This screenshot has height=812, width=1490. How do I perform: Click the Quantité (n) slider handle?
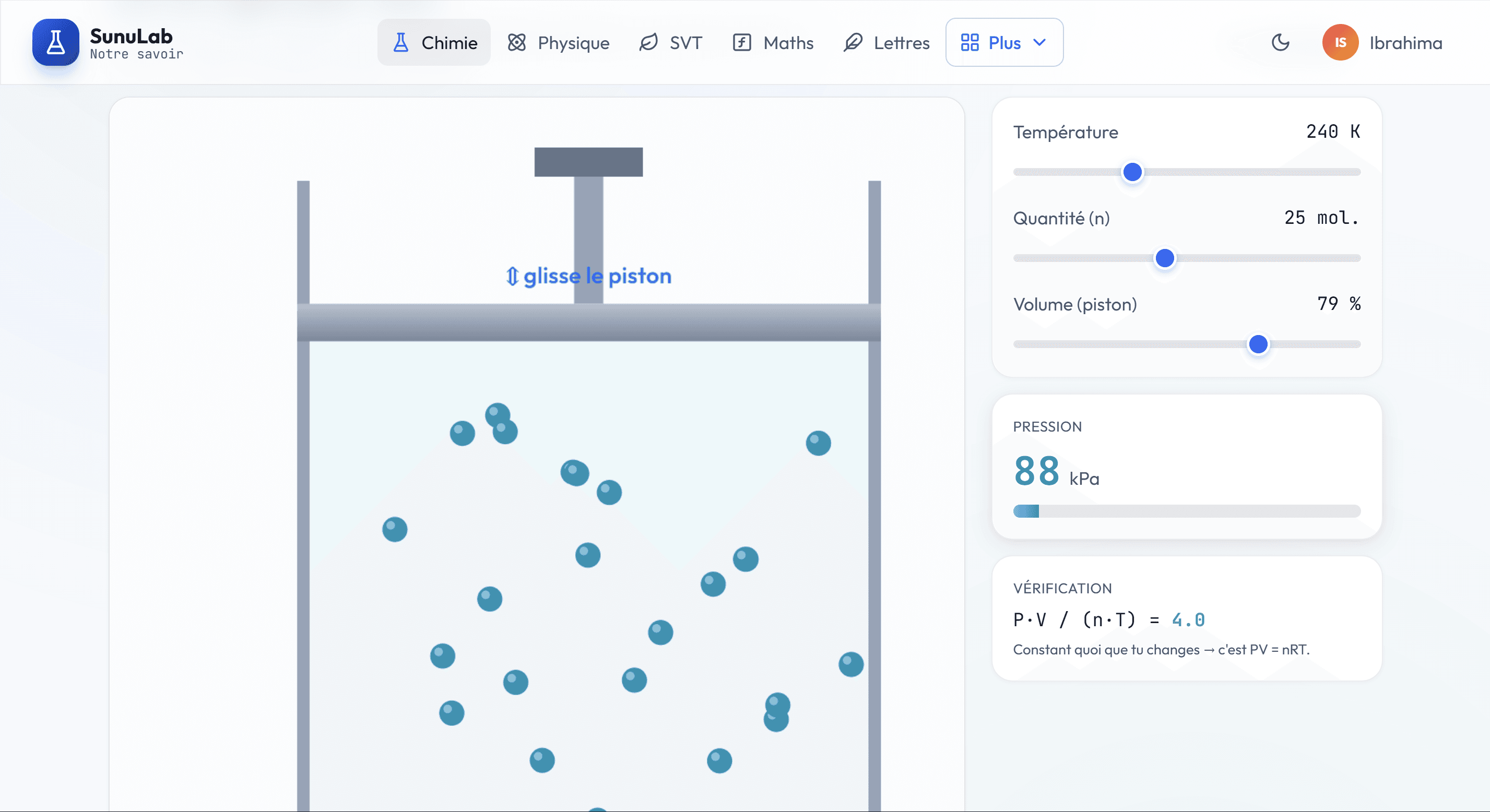tap(1164, 258)
